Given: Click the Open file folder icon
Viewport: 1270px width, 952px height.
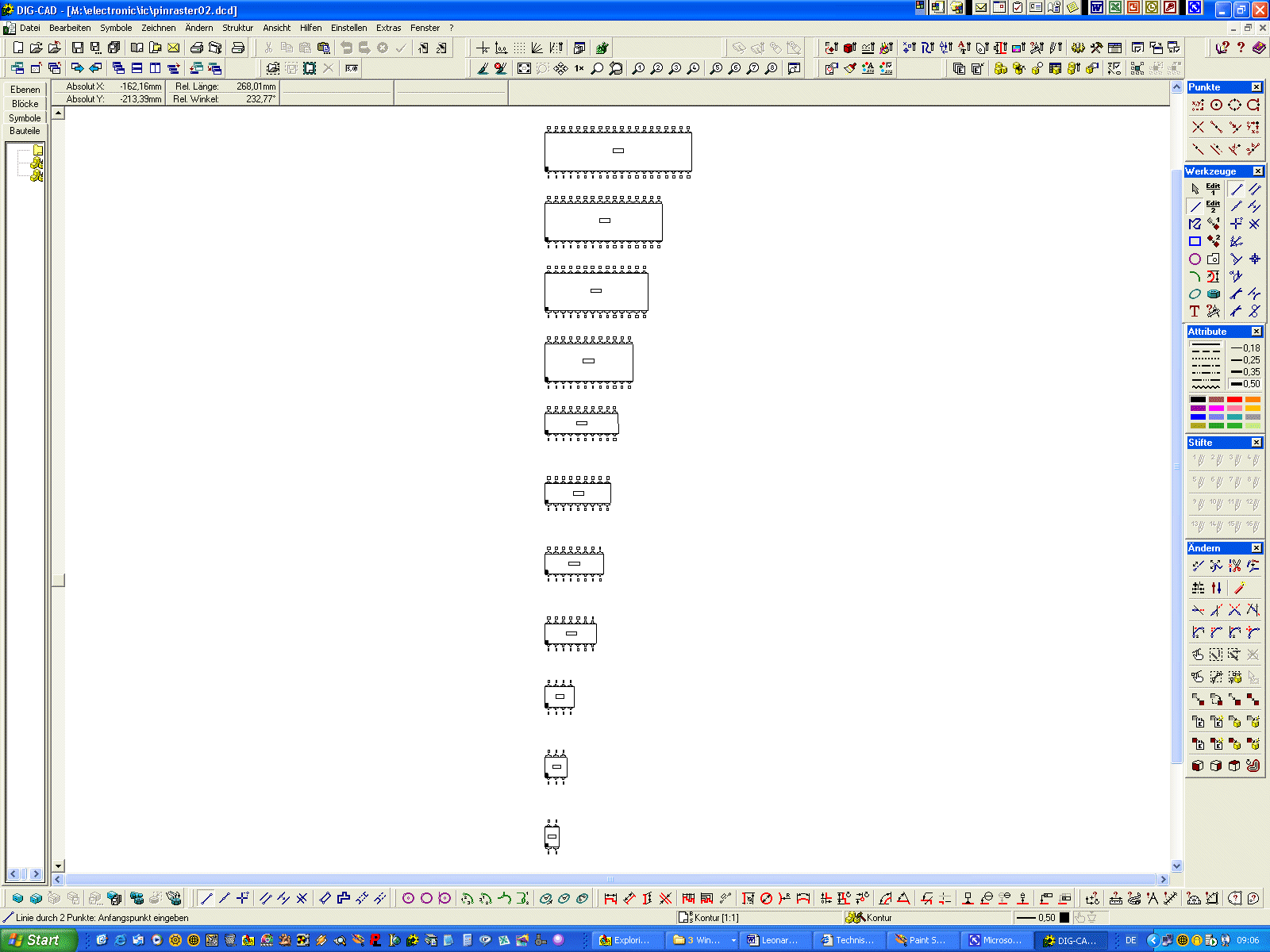Looking at the screenshot, I should click(36, 48).
